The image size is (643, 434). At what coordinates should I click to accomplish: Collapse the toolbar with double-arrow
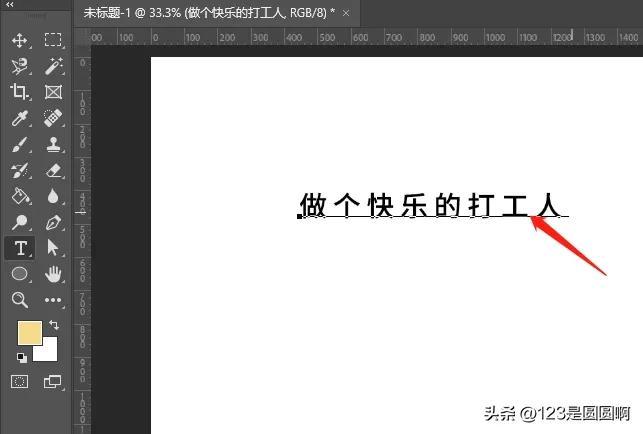pos(9,4)
